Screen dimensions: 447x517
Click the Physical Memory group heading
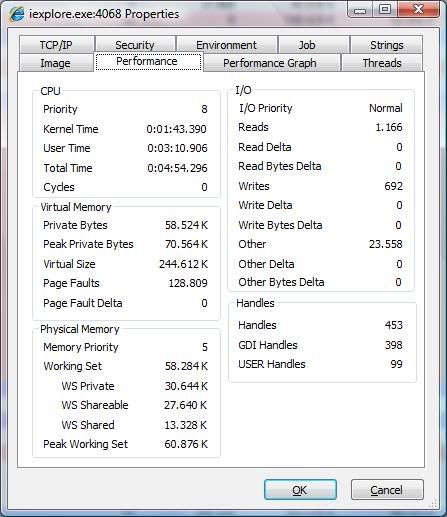tap(80, 329)
